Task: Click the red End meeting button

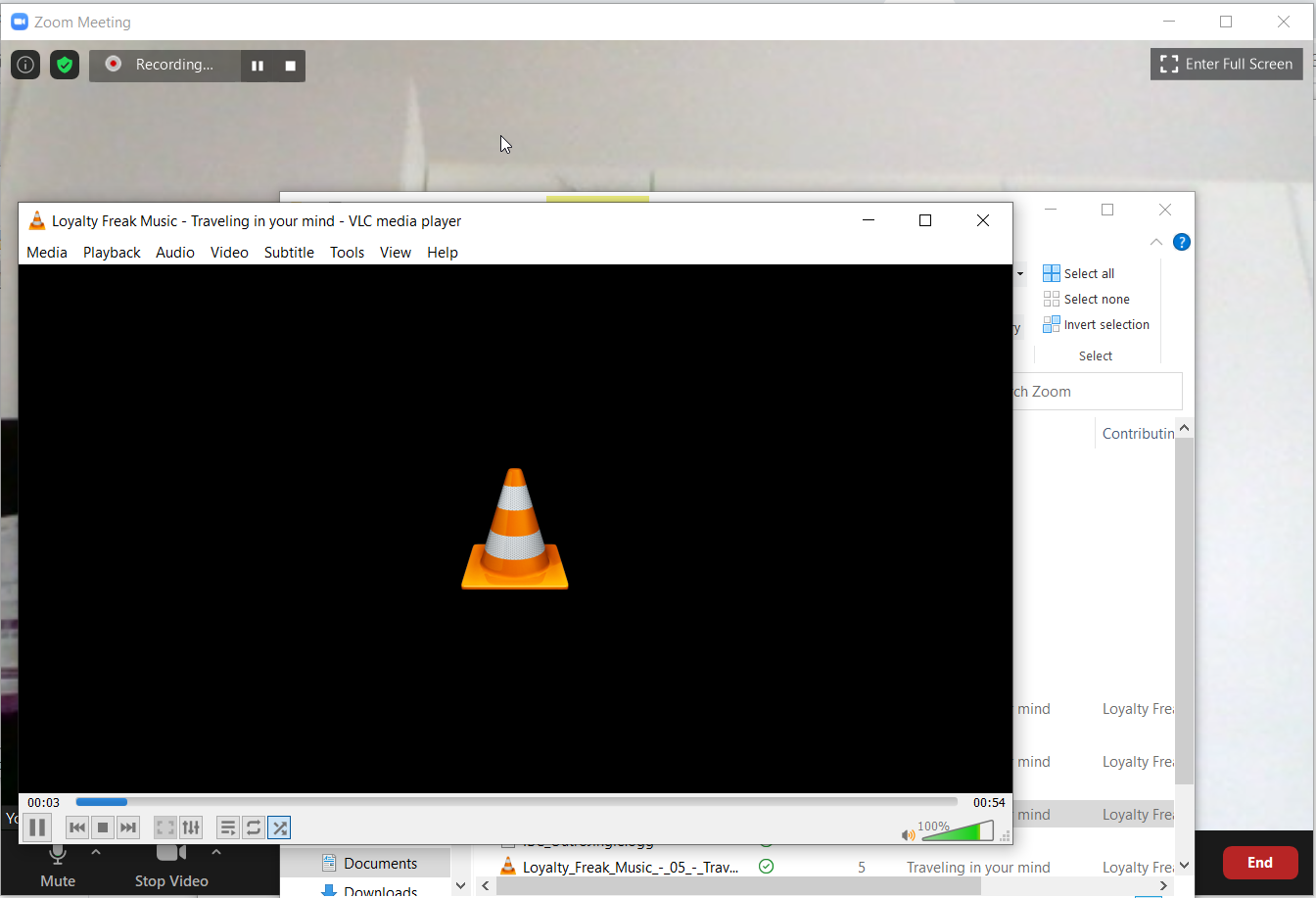Action: click(1259, 863)
